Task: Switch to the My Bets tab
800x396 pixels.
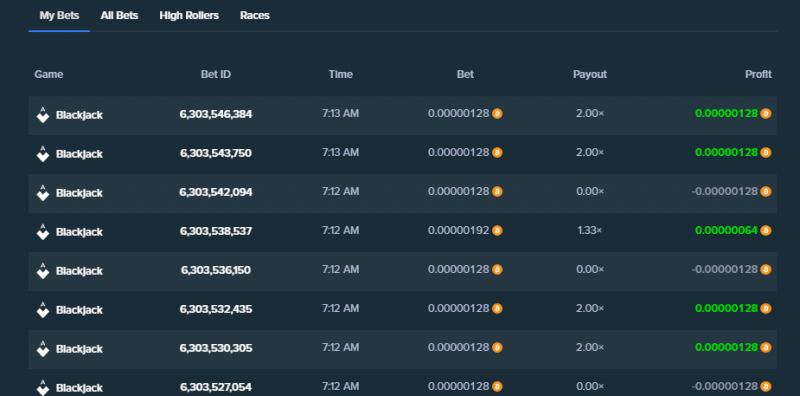Action: [59, 15]
